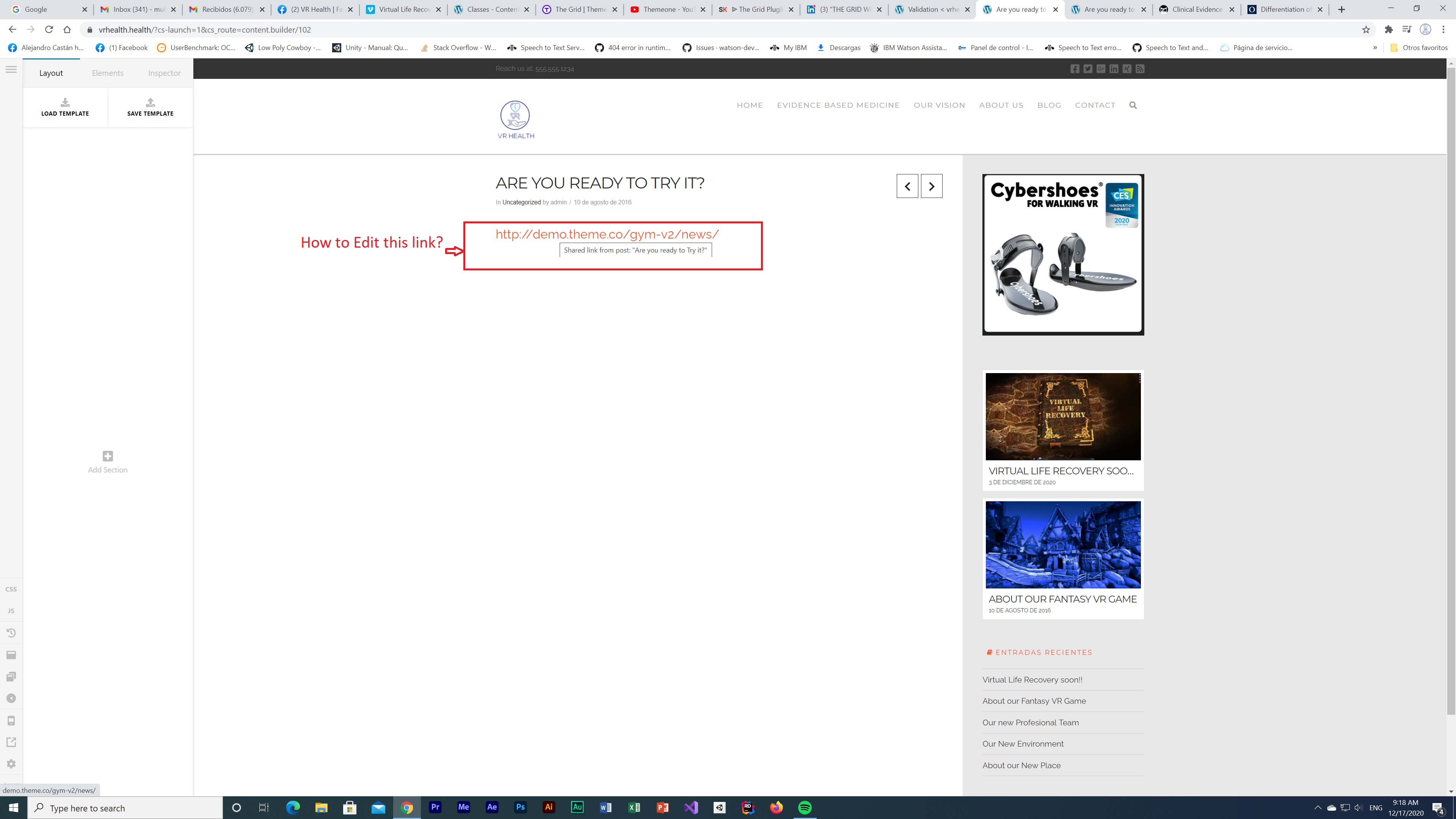Click the Facebook icon in top bar
The width and height of the screenshot is (1456, 819).
click(1075, 69)
